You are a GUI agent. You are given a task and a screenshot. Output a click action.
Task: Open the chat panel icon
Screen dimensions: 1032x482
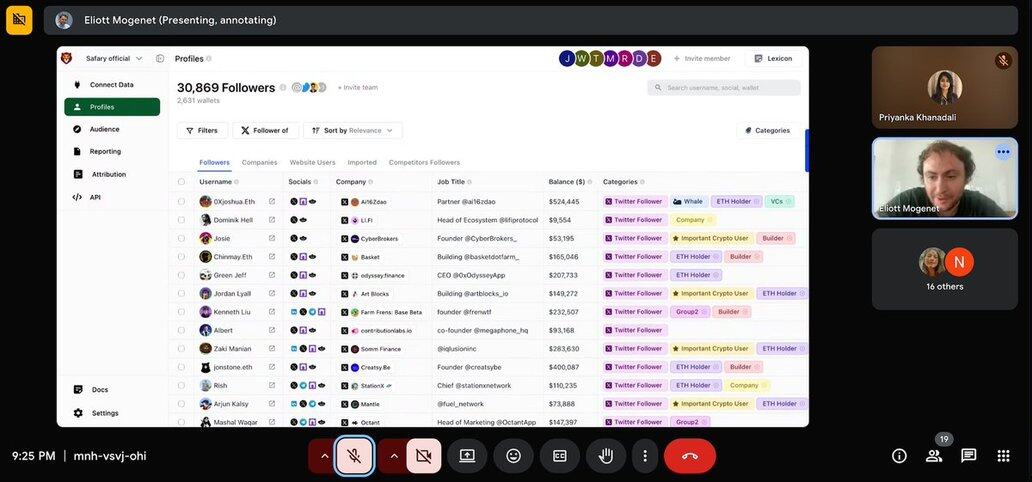tap(968, 456)
